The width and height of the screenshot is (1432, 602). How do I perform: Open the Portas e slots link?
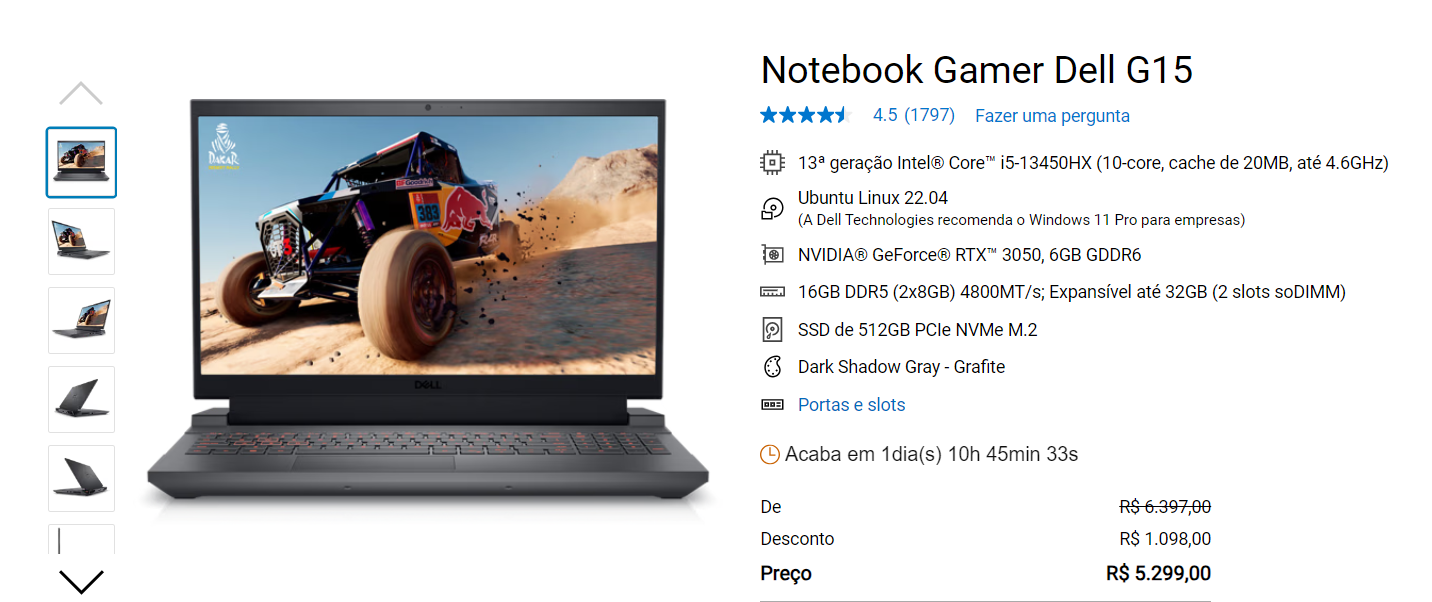coord(851,405)
